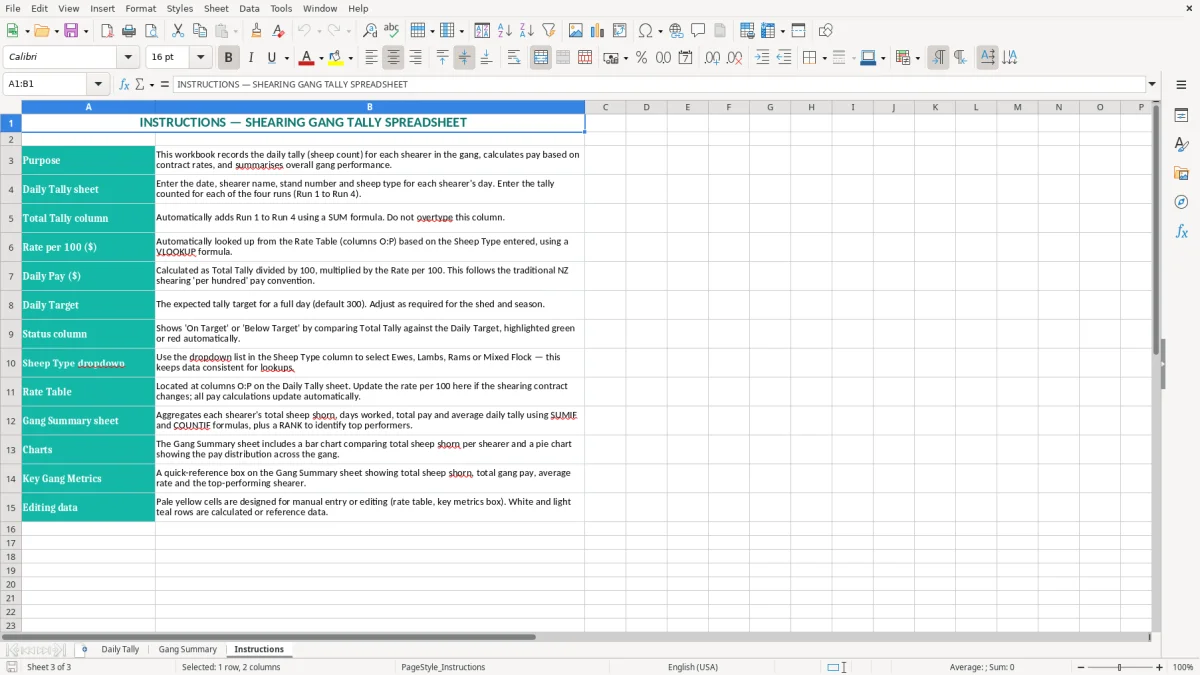1200x675 pixels.
Task: Toggle Align Right
Action: (415, 58)
